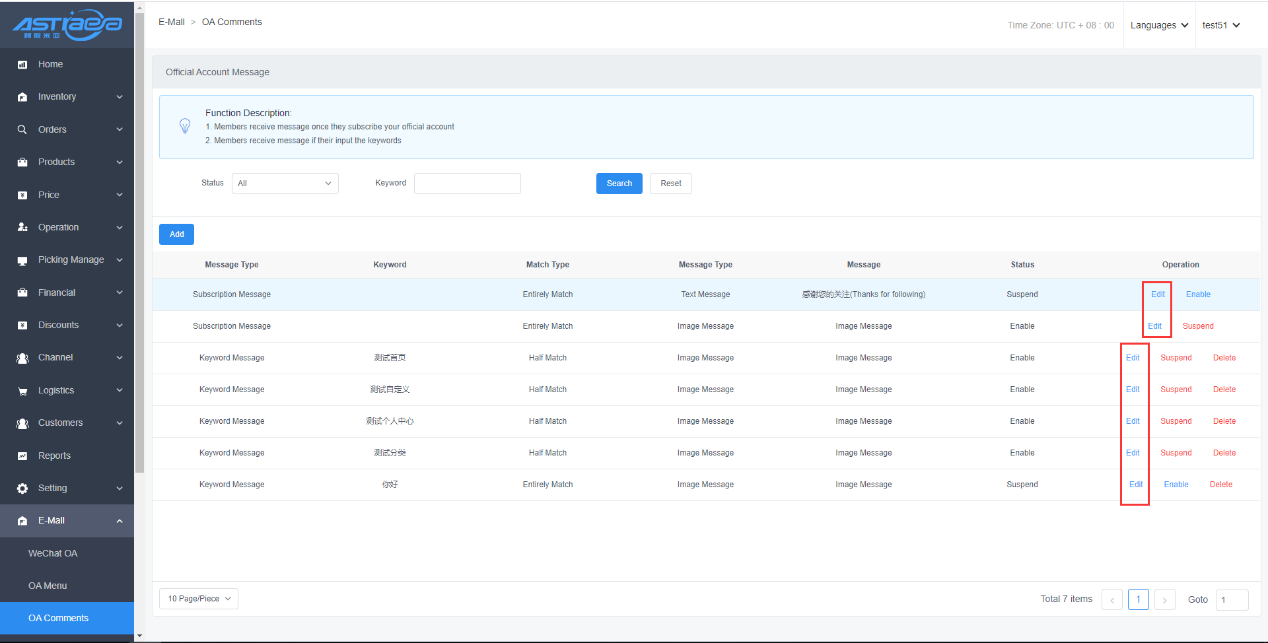The image size is (1268, 643).
Task: Click the blue Add button
Action: point(176,234)
